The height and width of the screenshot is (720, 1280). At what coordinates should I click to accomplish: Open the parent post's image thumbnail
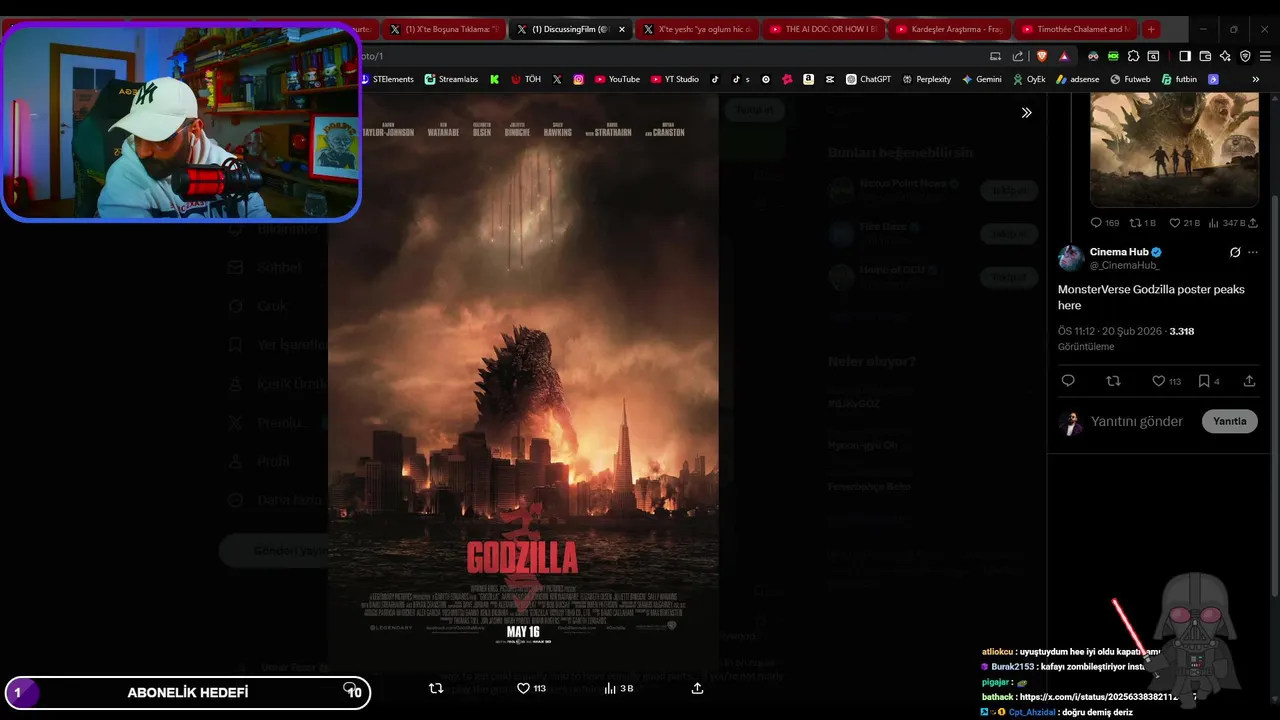coord(1174,150)
